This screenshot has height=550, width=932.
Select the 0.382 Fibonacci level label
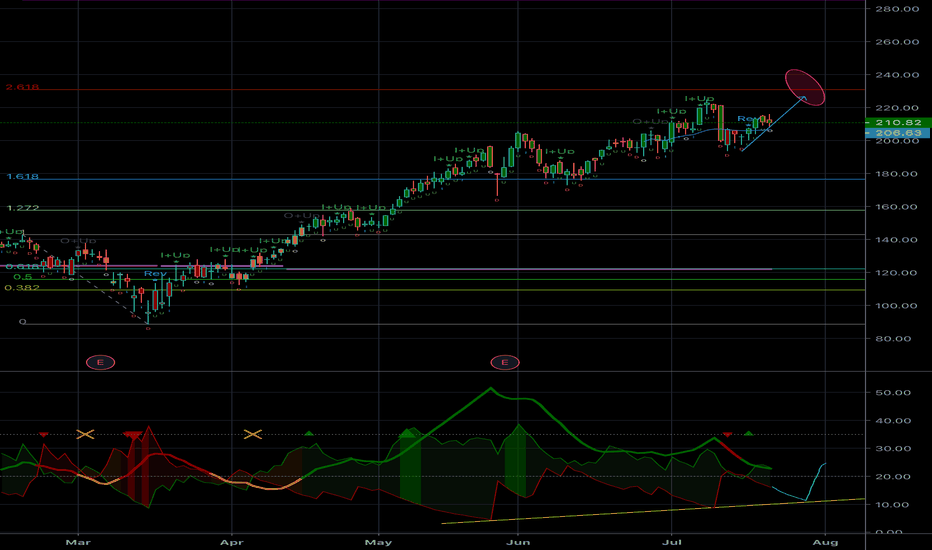coord(22,288)
